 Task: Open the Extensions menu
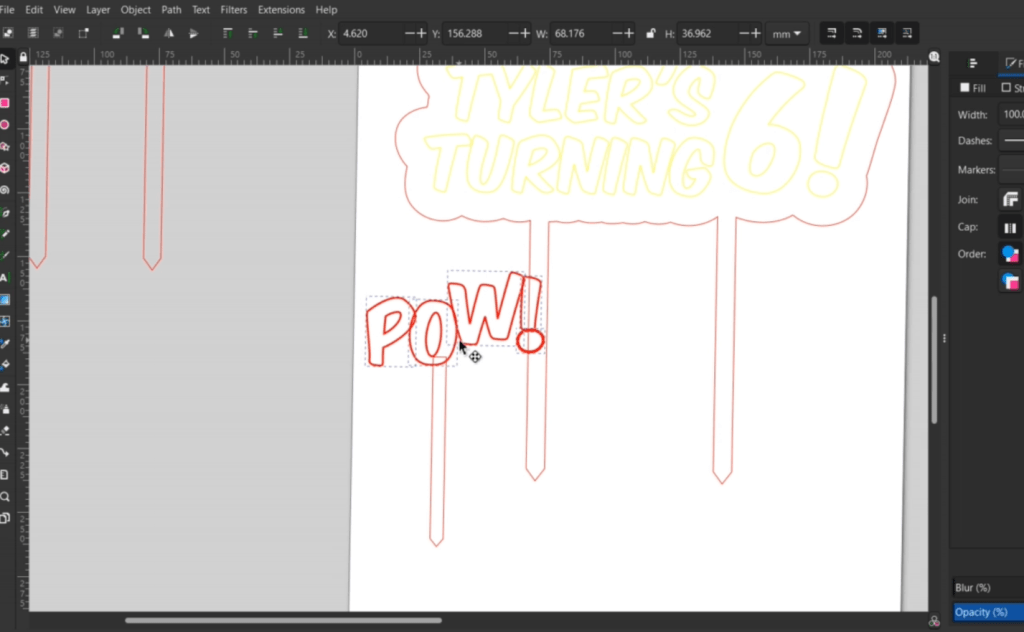[281, 9]
